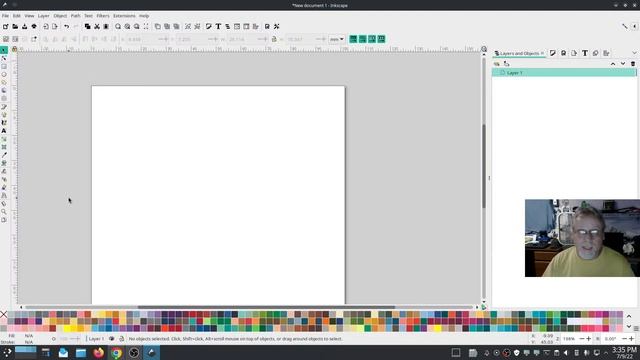Screen dimensions: 640x360
Task: Open the units mm dropdown
Action: (x=337, y=39)
